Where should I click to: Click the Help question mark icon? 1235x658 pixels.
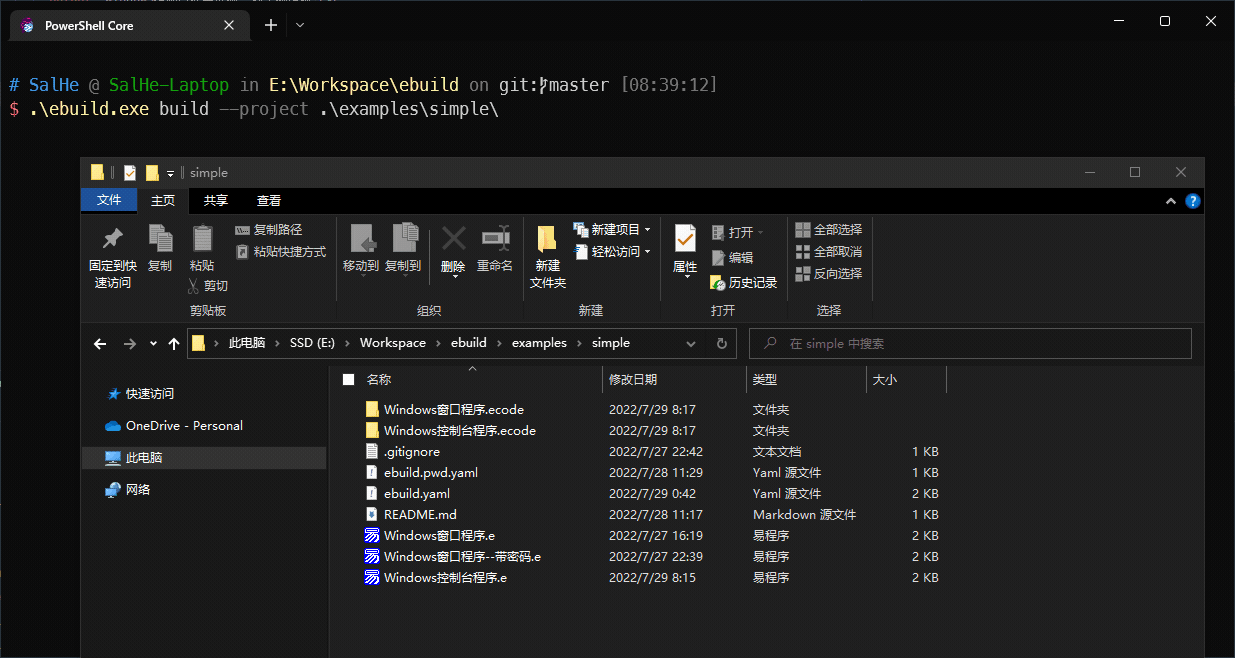pos(1192,201)
